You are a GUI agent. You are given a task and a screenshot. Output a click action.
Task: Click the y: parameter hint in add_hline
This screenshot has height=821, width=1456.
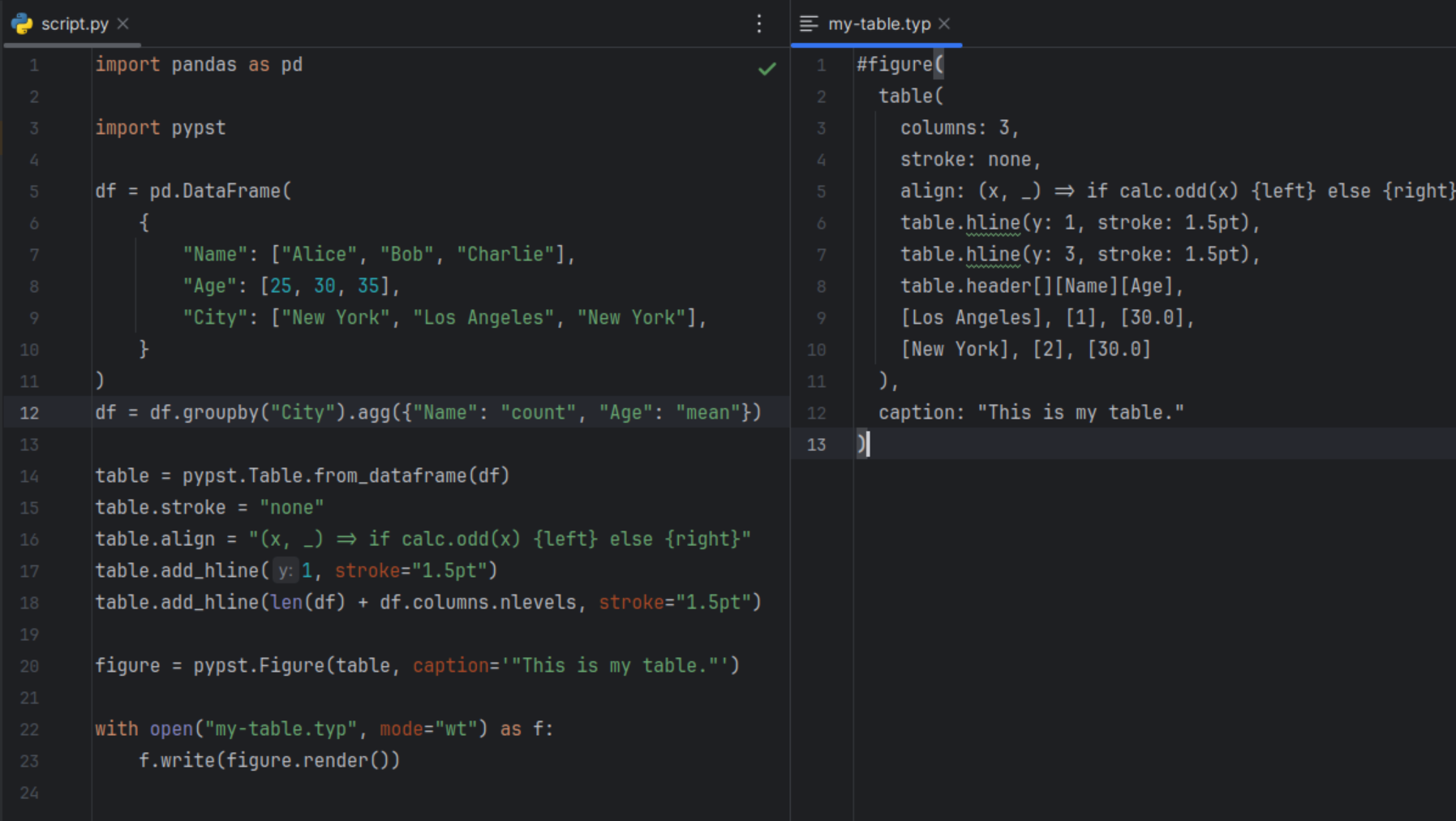click(285, 571)
